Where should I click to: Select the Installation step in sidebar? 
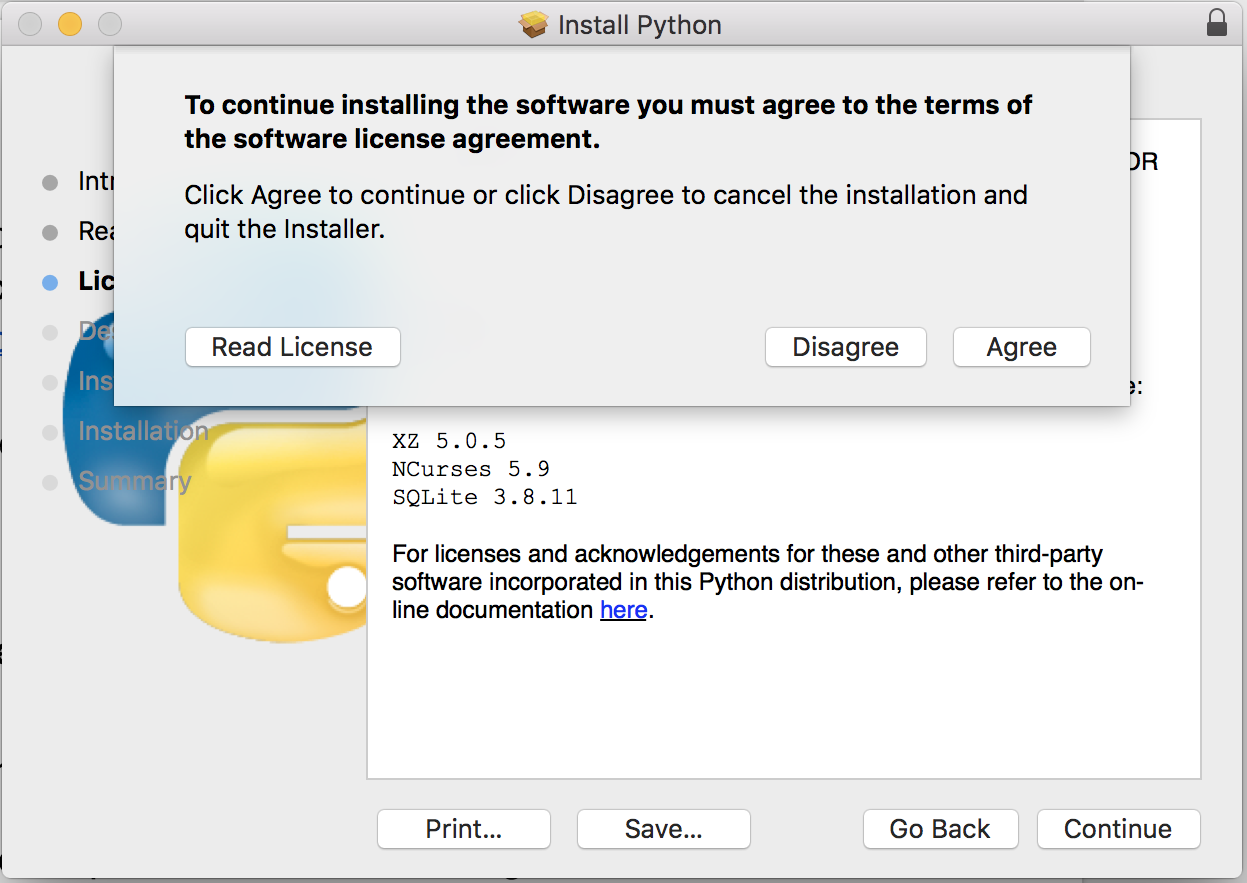[143, 431]
